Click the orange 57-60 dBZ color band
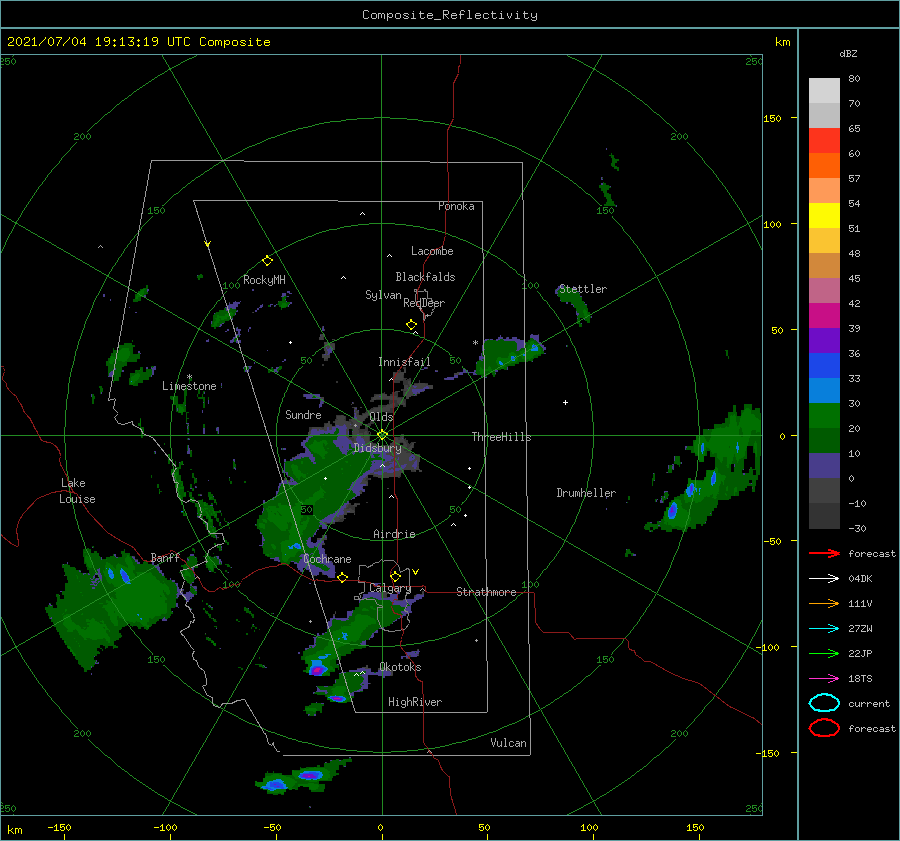Image resolution: width=900 pixels, height=841 pixels. 824,166
